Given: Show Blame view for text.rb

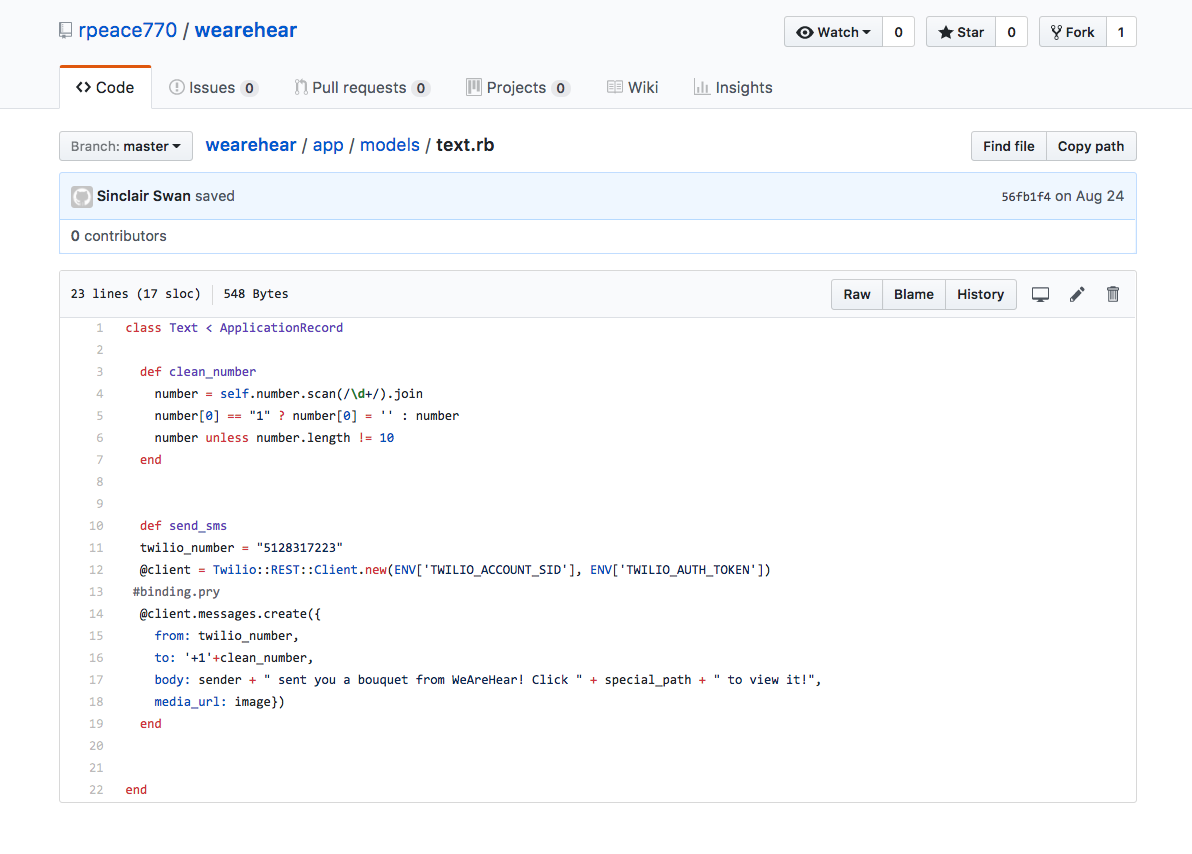Looking at the screenshot, I should point(913,294).
